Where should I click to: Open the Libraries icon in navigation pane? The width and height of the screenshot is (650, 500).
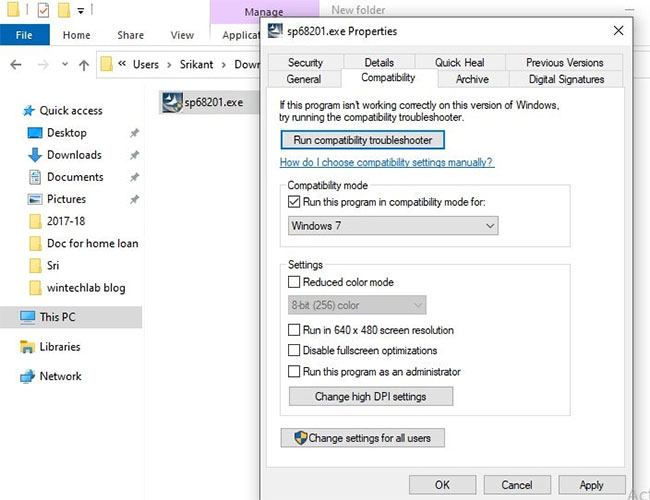point(28,347)
